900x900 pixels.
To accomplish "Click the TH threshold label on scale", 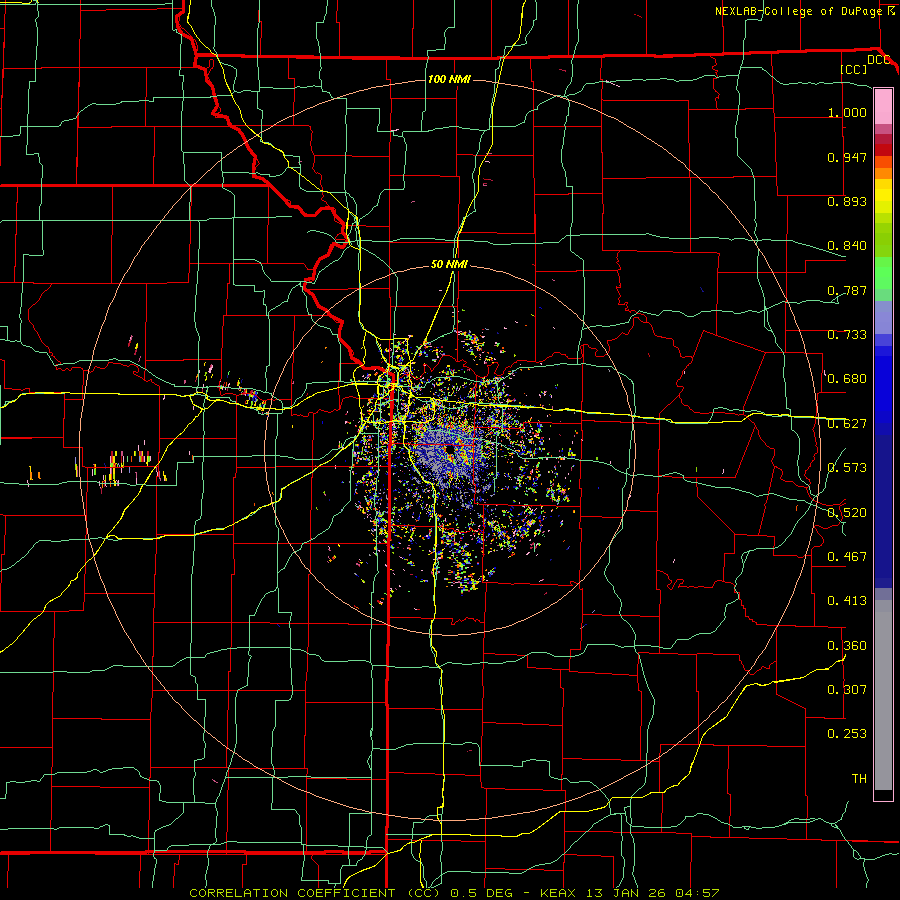I will (859, 779).
